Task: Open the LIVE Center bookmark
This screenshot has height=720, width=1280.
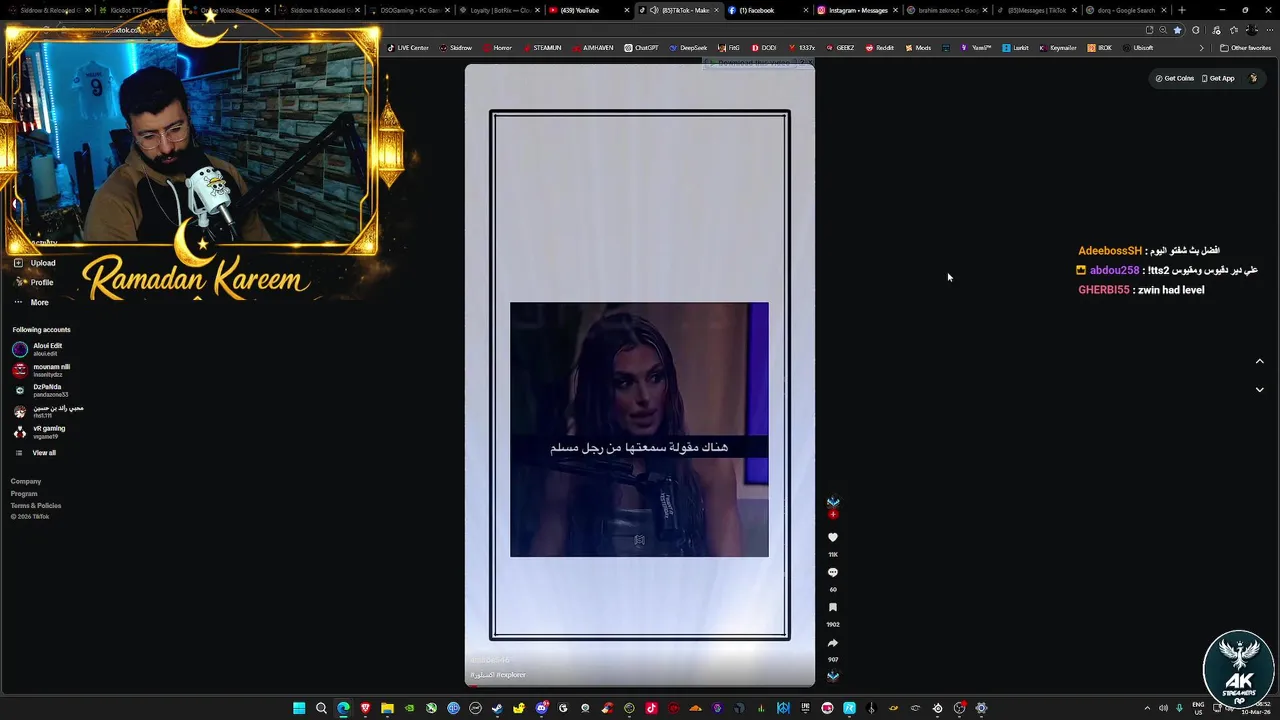Action: tap(408, 48)
